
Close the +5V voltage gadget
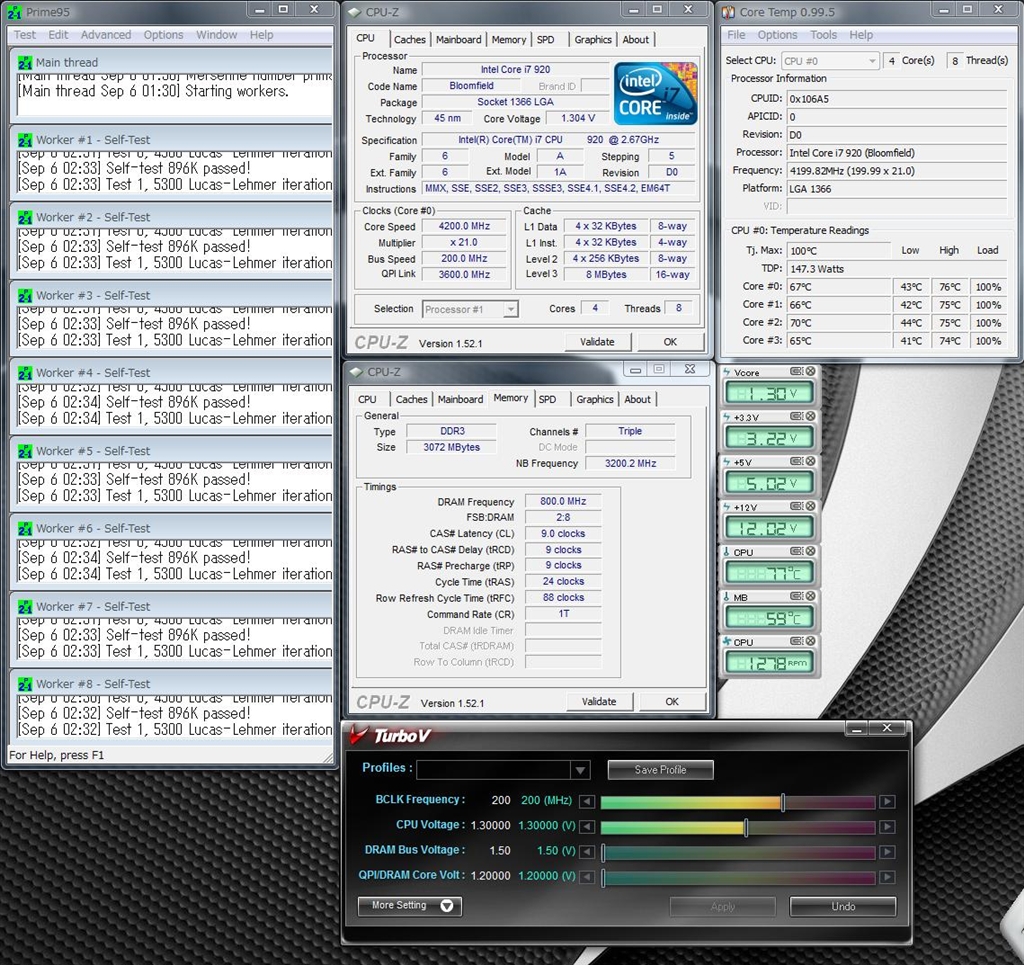pos(810,462)
